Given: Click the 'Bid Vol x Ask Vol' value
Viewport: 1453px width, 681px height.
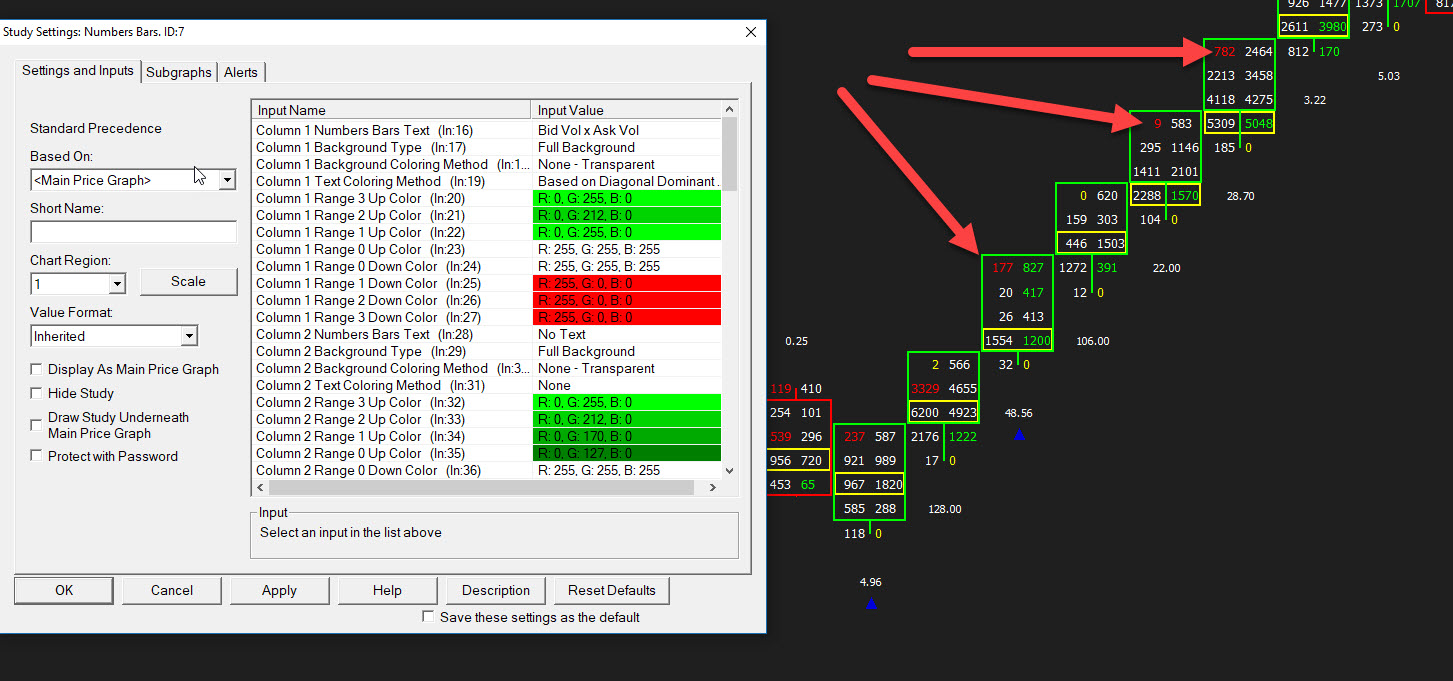Looking at the screenshot, I should (x=588, y=130).
